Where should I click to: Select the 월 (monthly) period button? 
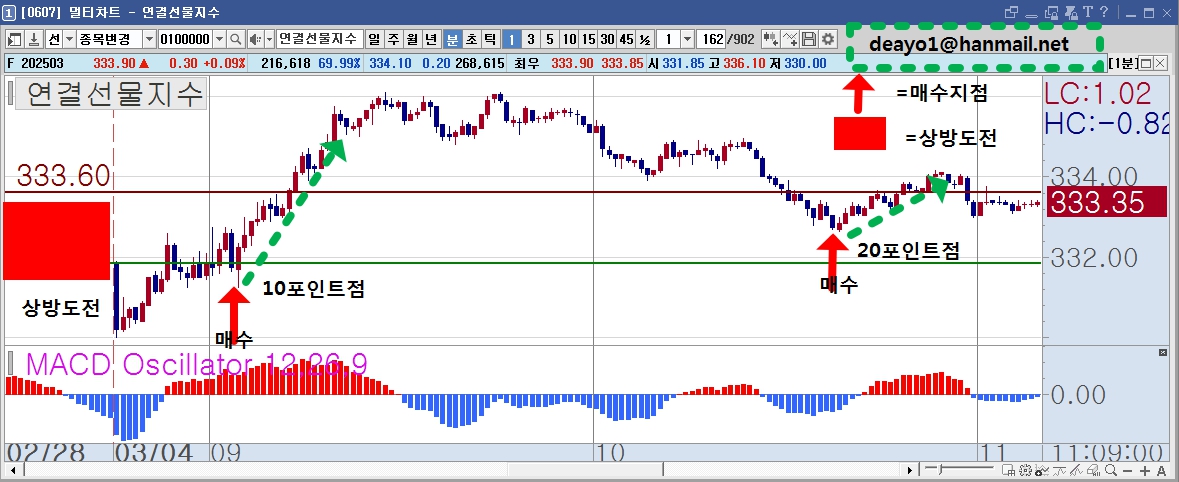pos(412,39)
